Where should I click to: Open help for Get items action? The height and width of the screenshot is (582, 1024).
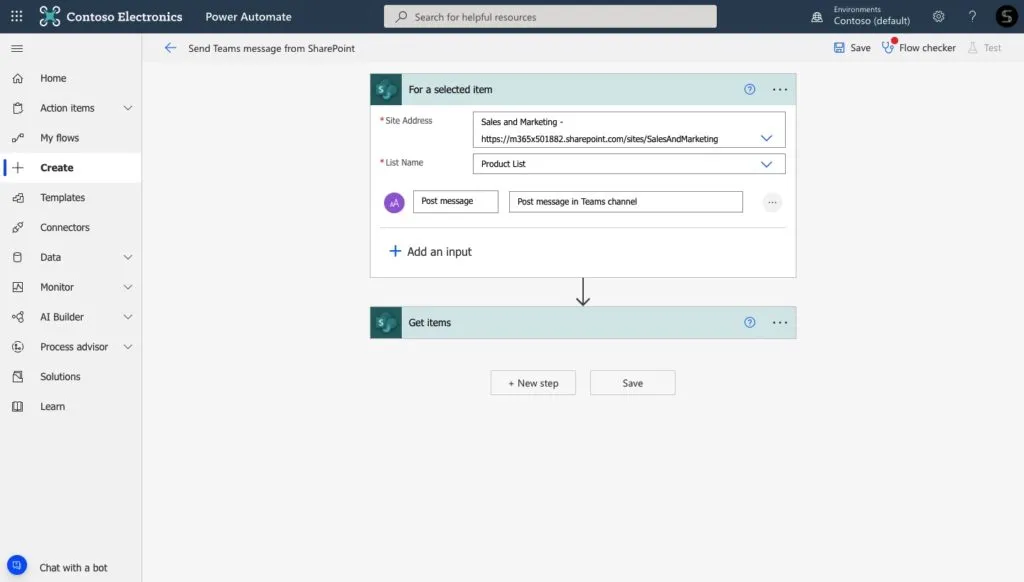coord(750,323)
